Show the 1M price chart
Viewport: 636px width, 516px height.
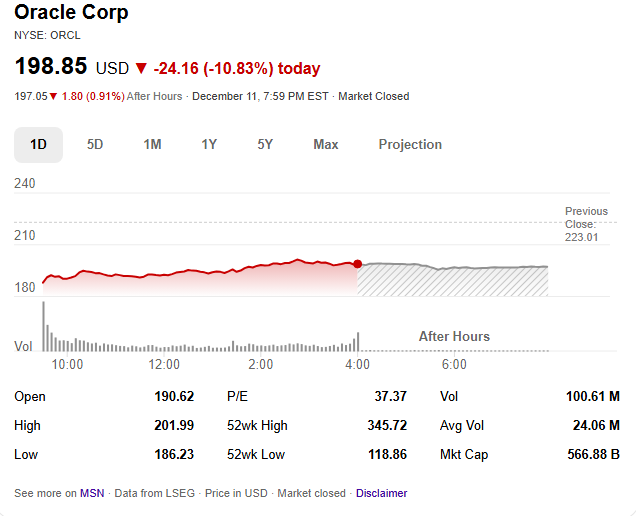tap(152, 144)
